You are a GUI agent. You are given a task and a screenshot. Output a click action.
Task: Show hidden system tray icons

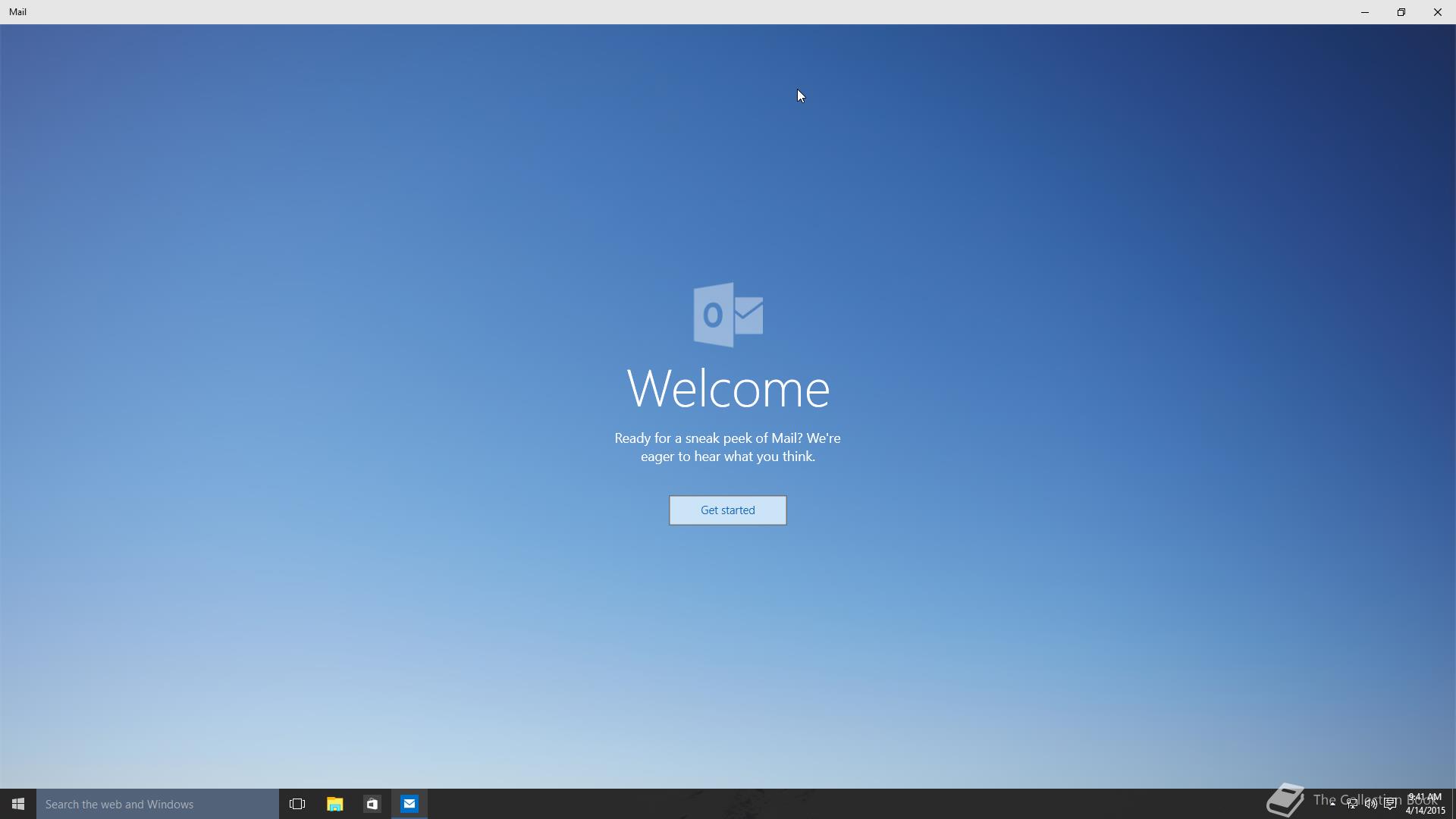point(1332,804)
